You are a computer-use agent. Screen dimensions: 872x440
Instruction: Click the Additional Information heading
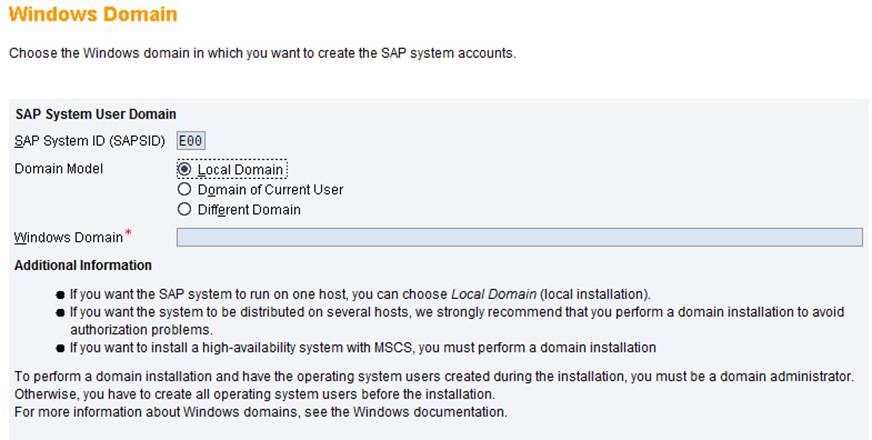[x=83, y=265]
